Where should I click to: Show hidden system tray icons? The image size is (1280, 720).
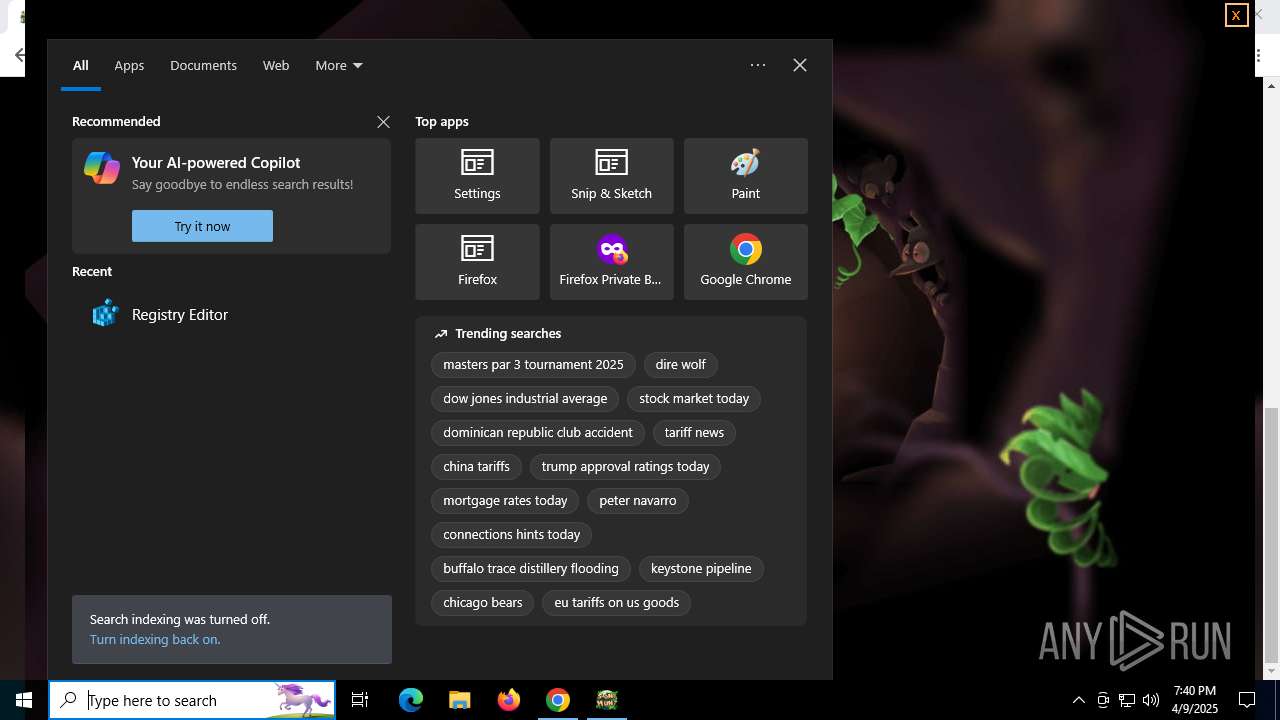click(x=1078, y=700)
